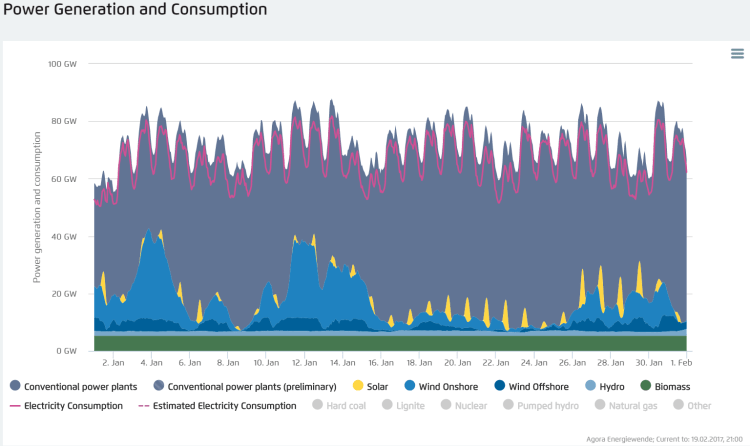Click the Hydro legend circle

(591, 386)
